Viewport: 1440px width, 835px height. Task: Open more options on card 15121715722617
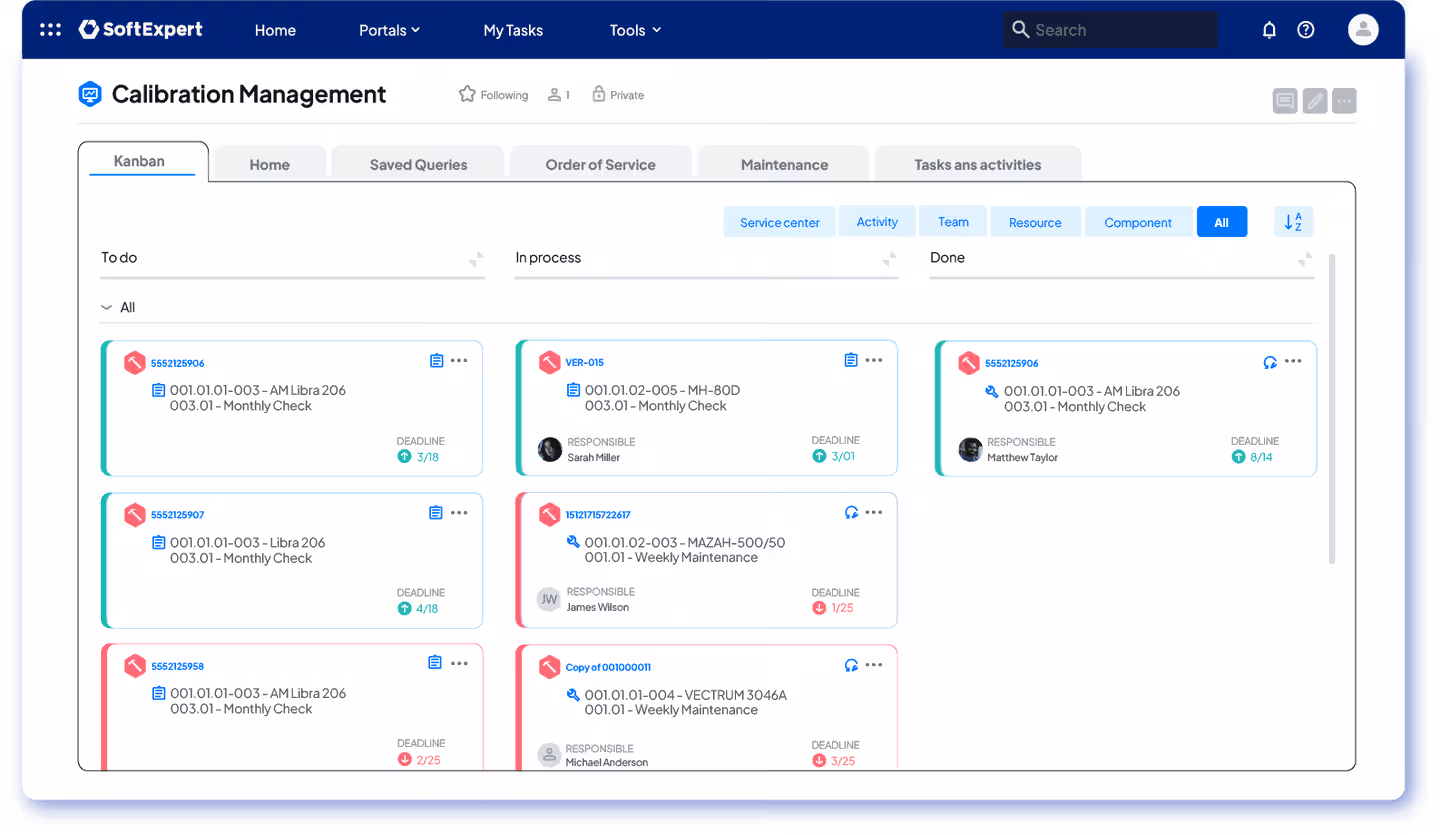click(874, 513)
